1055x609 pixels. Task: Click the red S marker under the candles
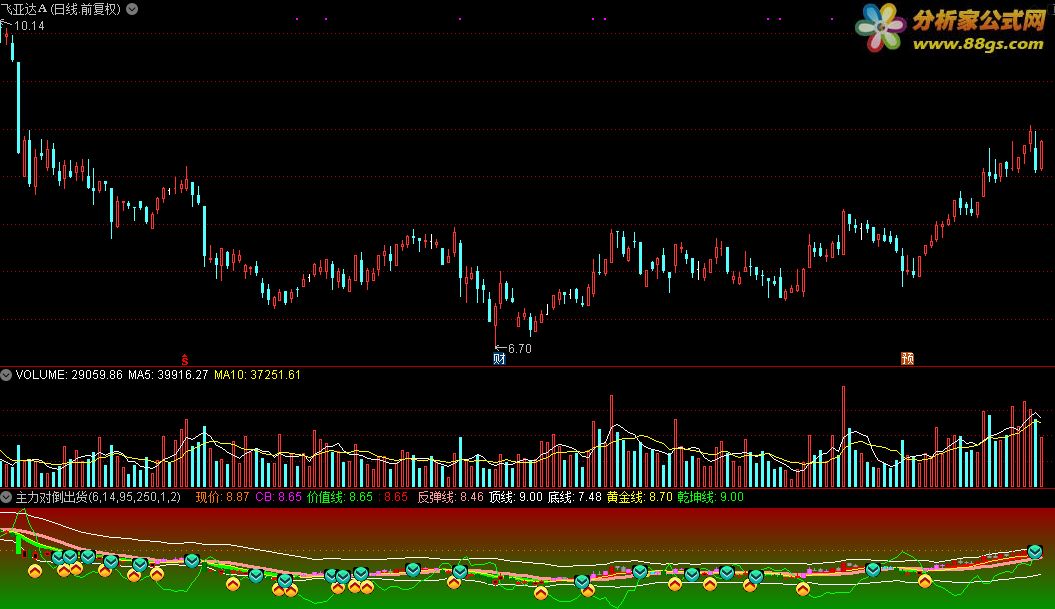click(185, 360)
